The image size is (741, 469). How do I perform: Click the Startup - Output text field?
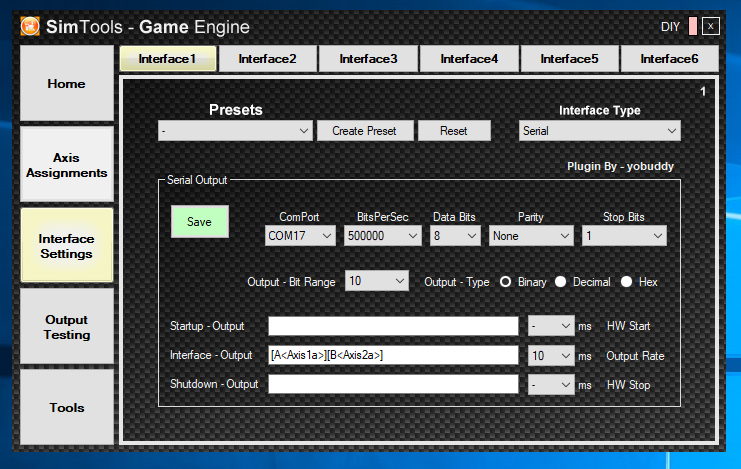pyautogui.click(x=393, y=326)
